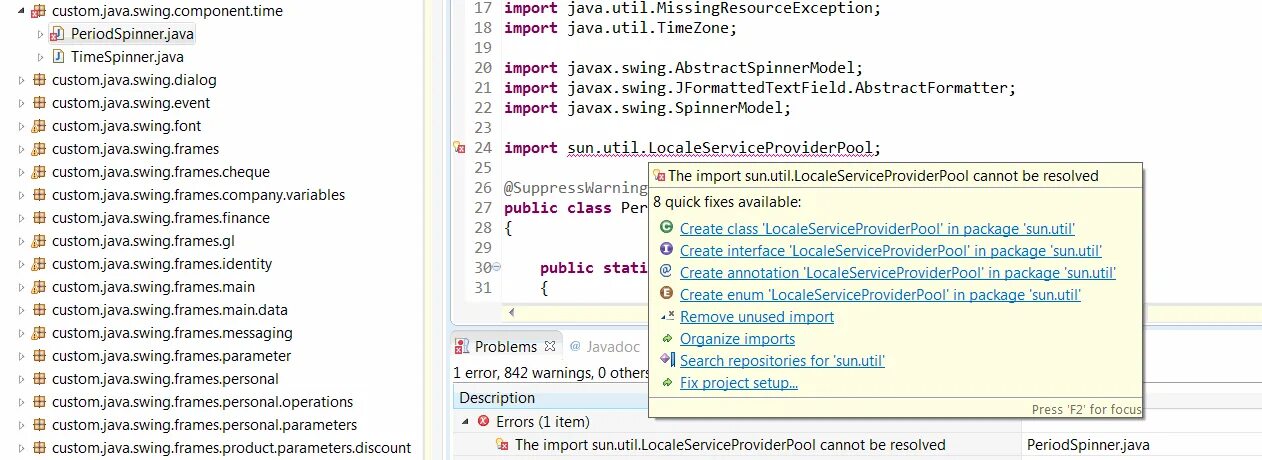
Task: Click the Fix project setup icon
Action: pos(667,382)
